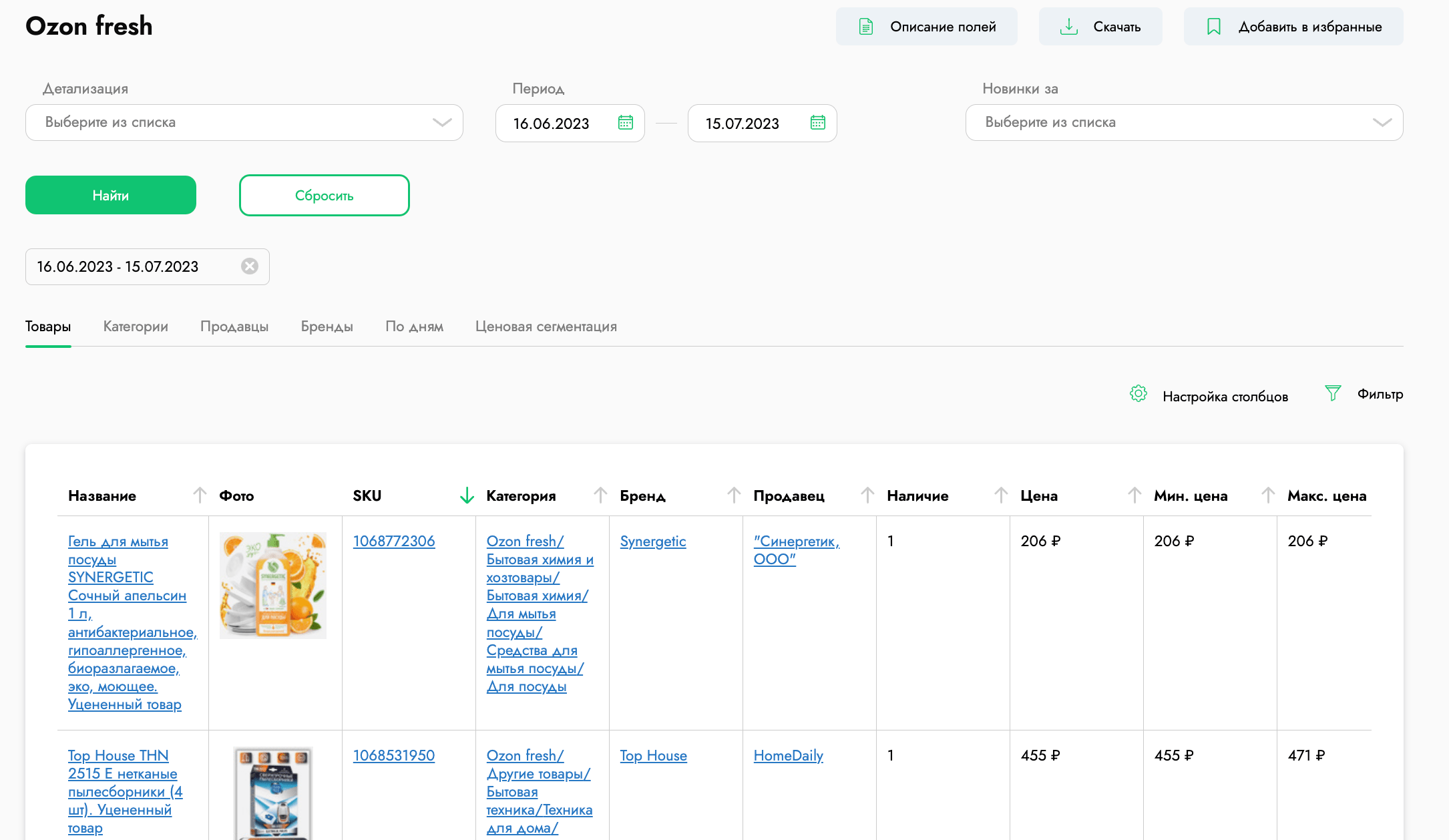Image resolution: width=1449 pixels, height=840 pixels.
Task: Click the 206 ₽ value in Цена column
Action: (1041, 541)
